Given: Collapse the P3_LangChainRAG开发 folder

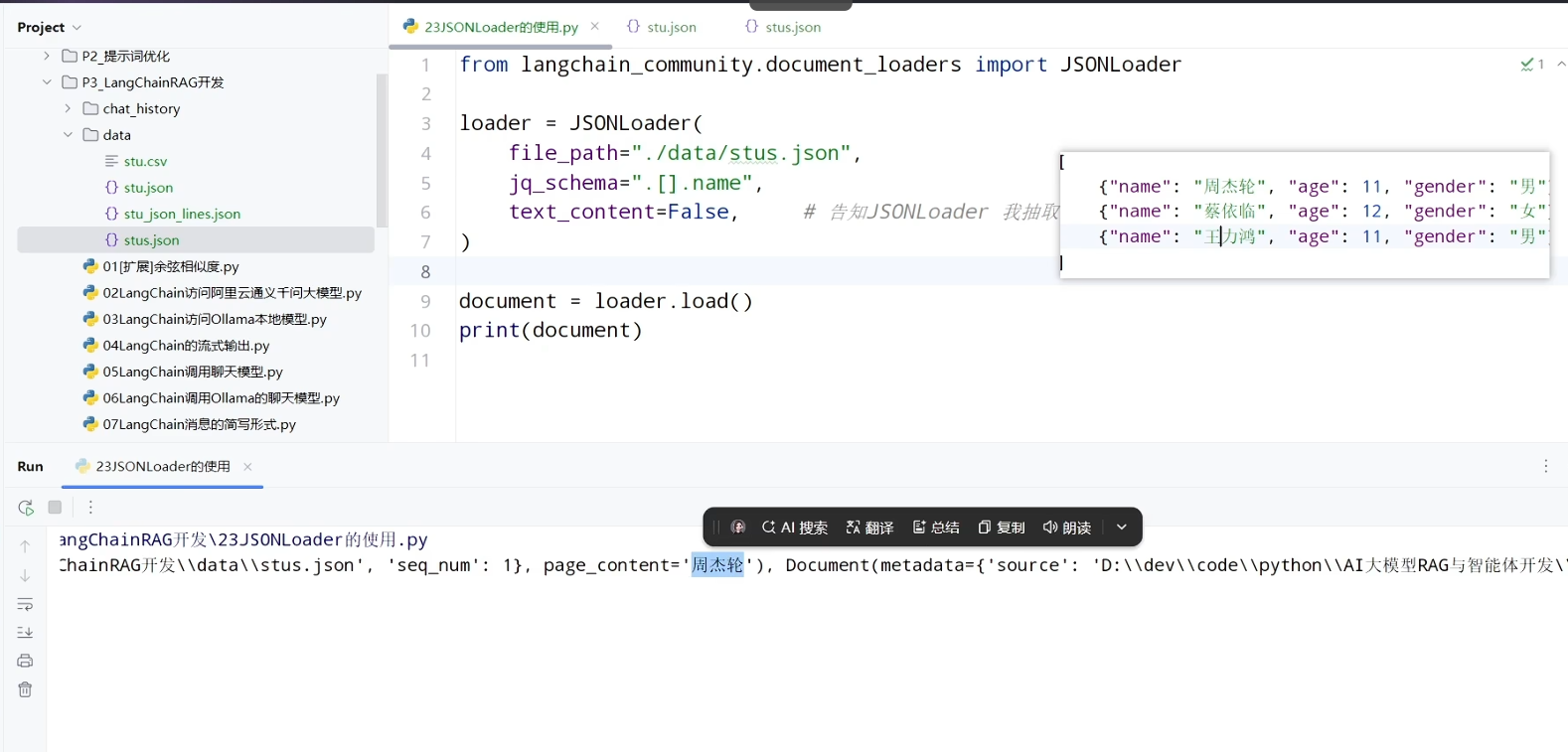Looking at the screenshot, I should (x=47, y=82).
